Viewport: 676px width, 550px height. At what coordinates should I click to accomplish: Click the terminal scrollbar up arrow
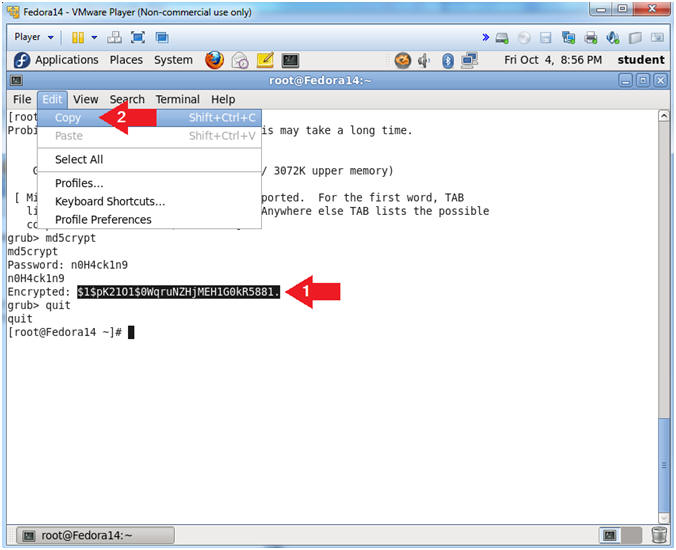(664, 116)
